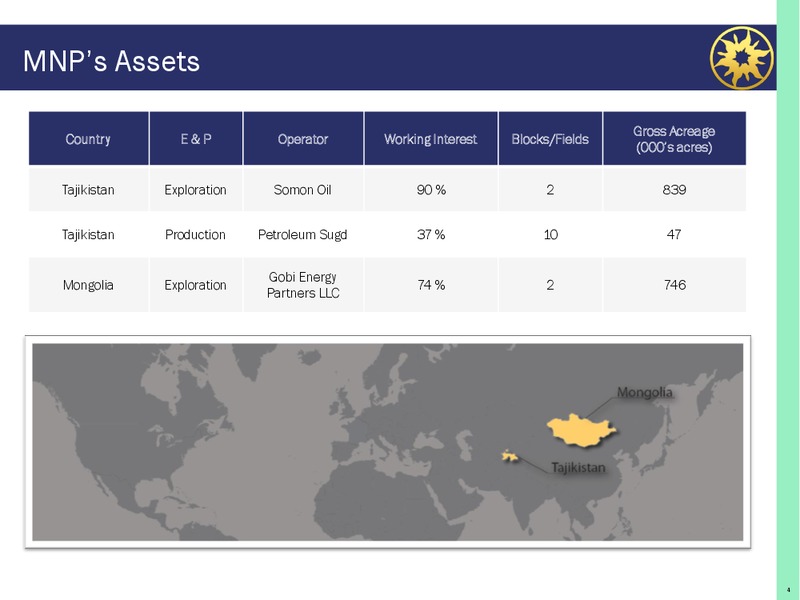Click the "37 %" working interest cell
The width and height of the screenshot is (800, 600).
431,235
